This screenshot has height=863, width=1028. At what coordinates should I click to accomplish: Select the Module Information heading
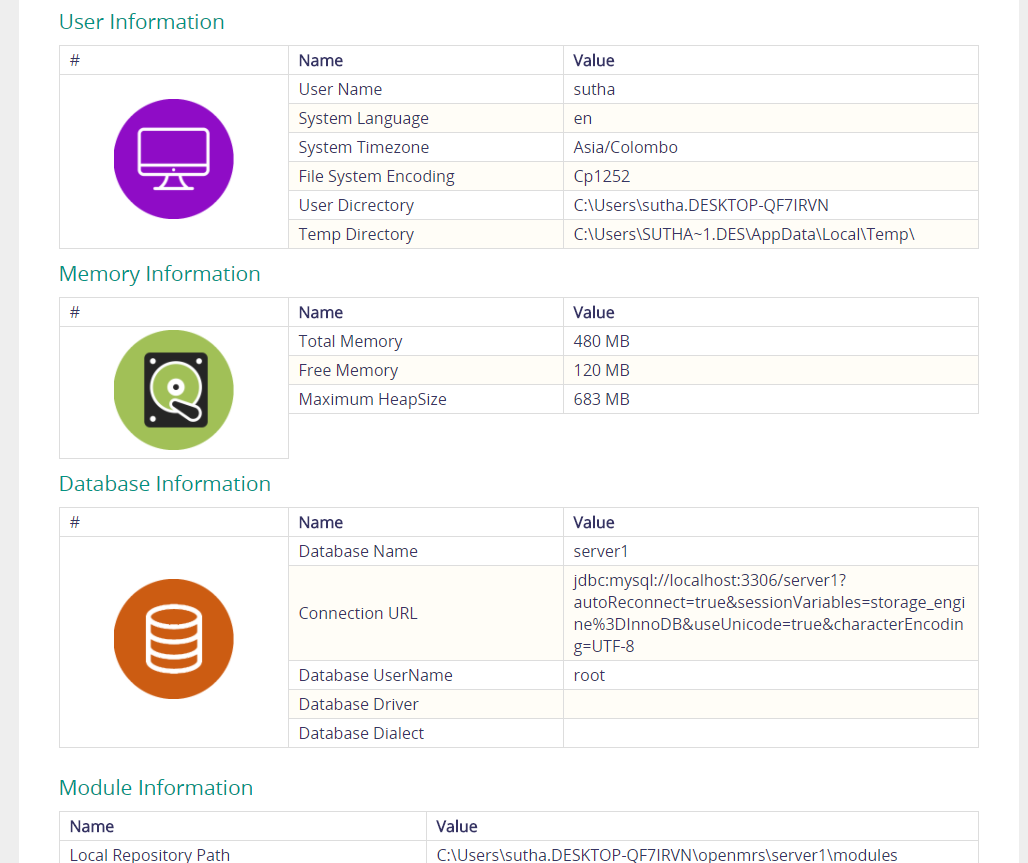(x=156, y=788)
